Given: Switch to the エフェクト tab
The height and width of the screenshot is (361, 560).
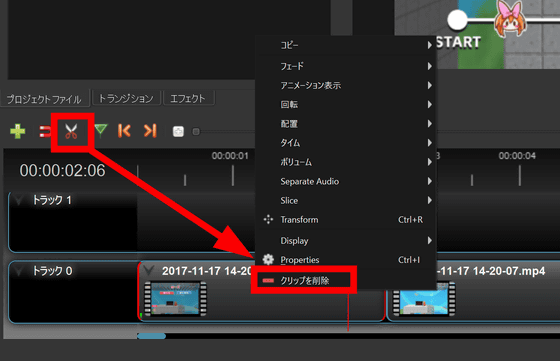Looking at the screenshot, I should 188,98.
